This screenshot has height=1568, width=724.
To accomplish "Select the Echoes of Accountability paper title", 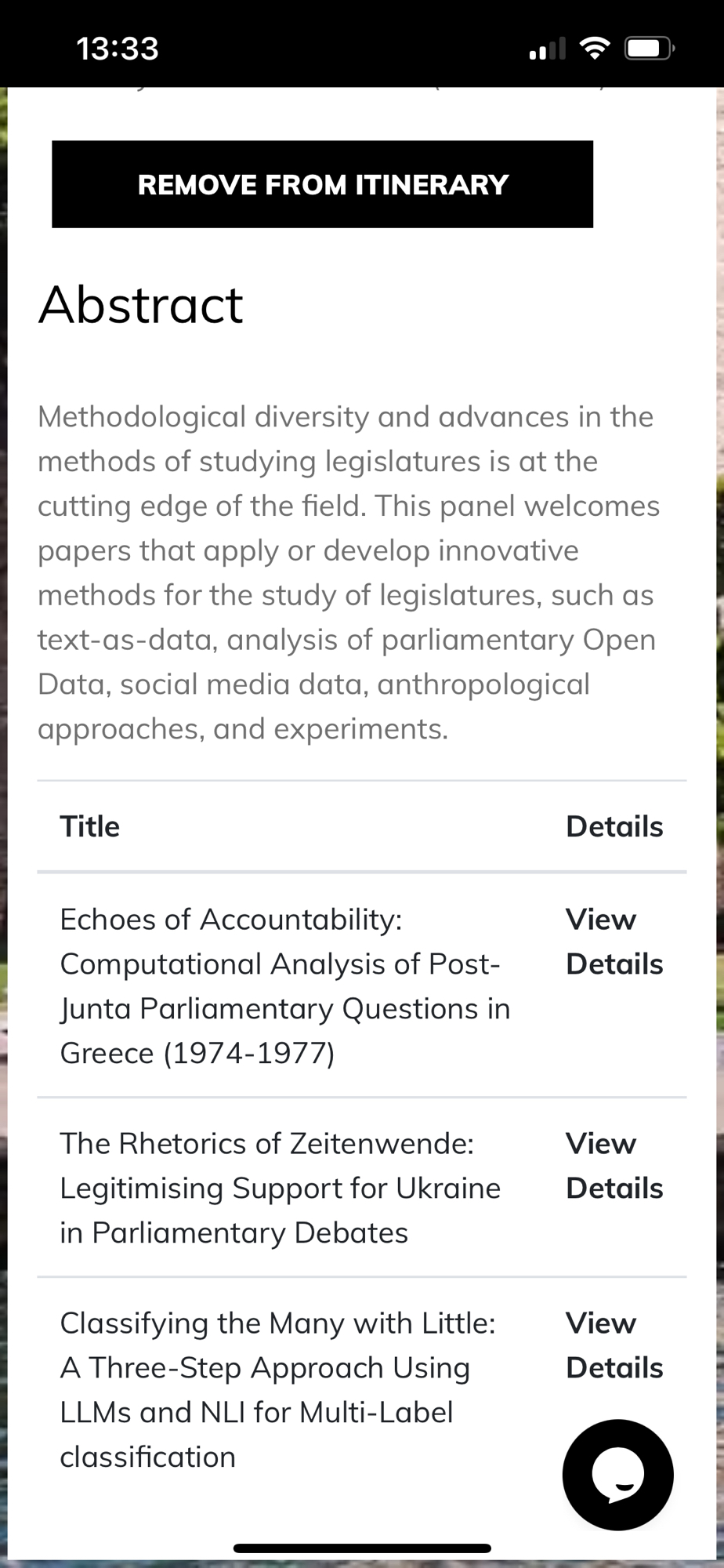I will point(285,986).
